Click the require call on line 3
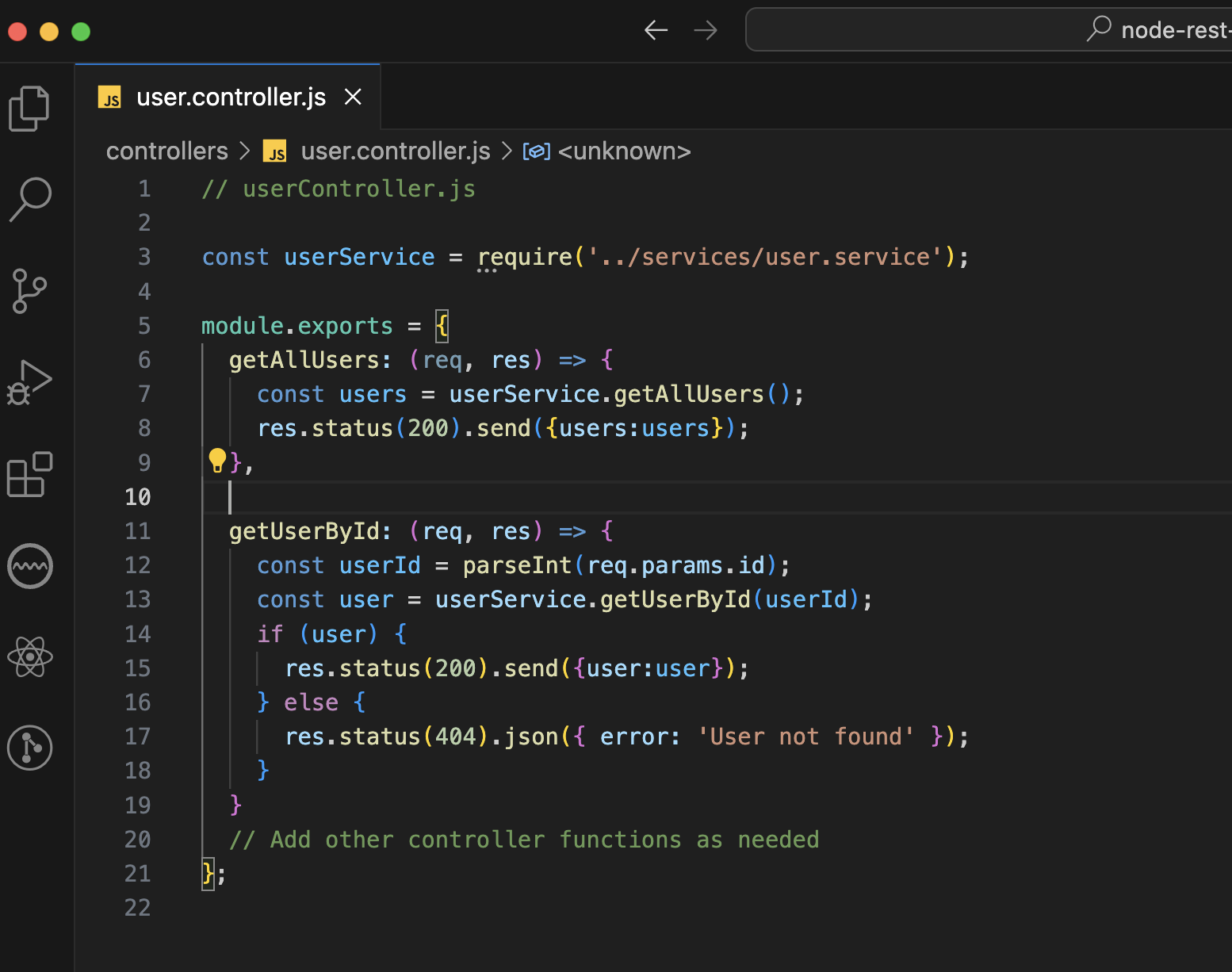This screenshot has width=1232, height=972. [x=524, y=258]
